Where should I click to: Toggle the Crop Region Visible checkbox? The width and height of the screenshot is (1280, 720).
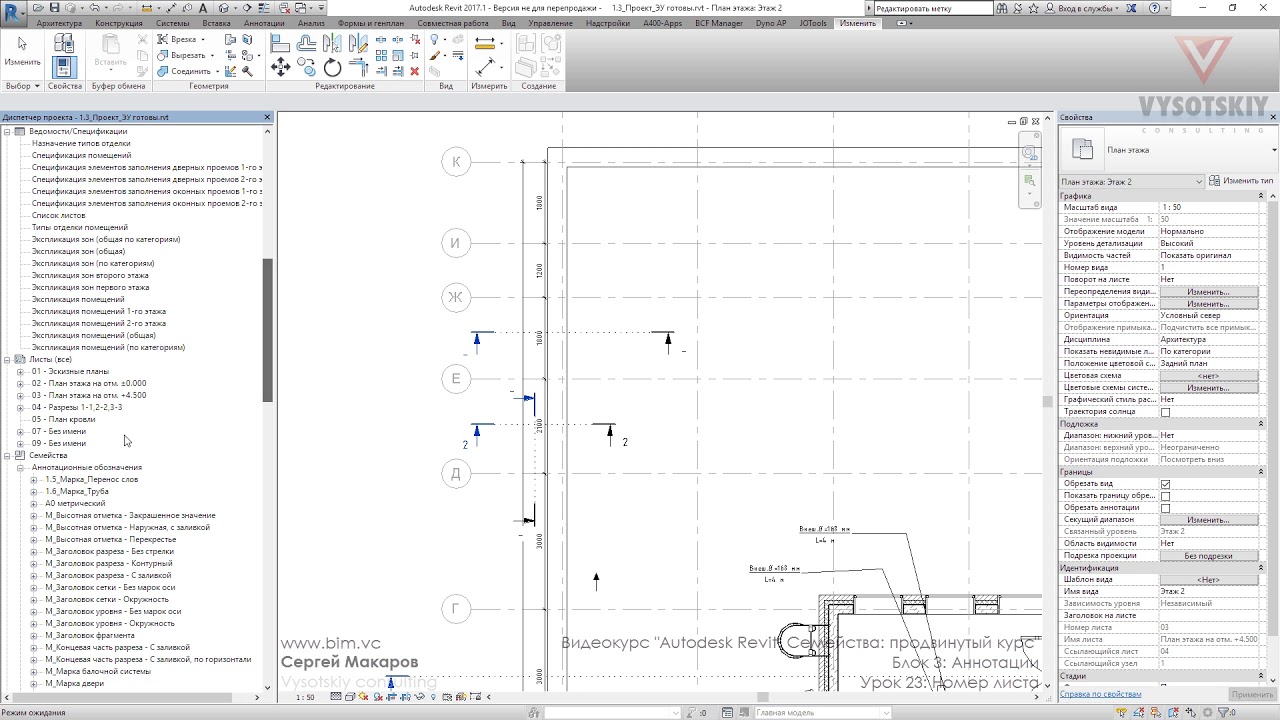pyautogui.click(x=1165, y=496)
